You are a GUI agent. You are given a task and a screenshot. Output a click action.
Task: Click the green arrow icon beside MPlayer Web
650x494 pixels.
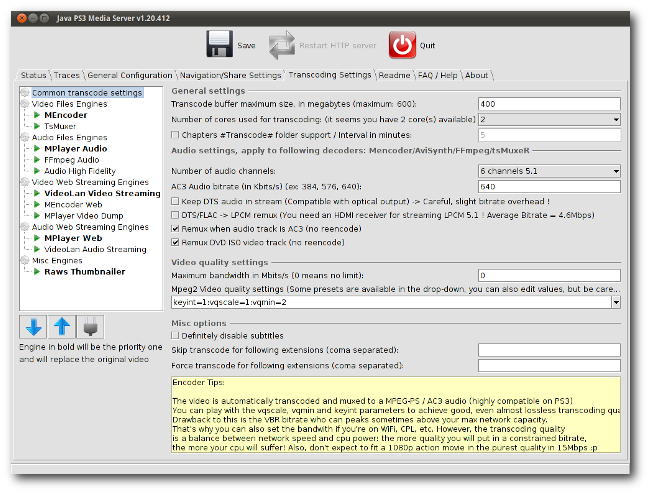coord(37,238)
